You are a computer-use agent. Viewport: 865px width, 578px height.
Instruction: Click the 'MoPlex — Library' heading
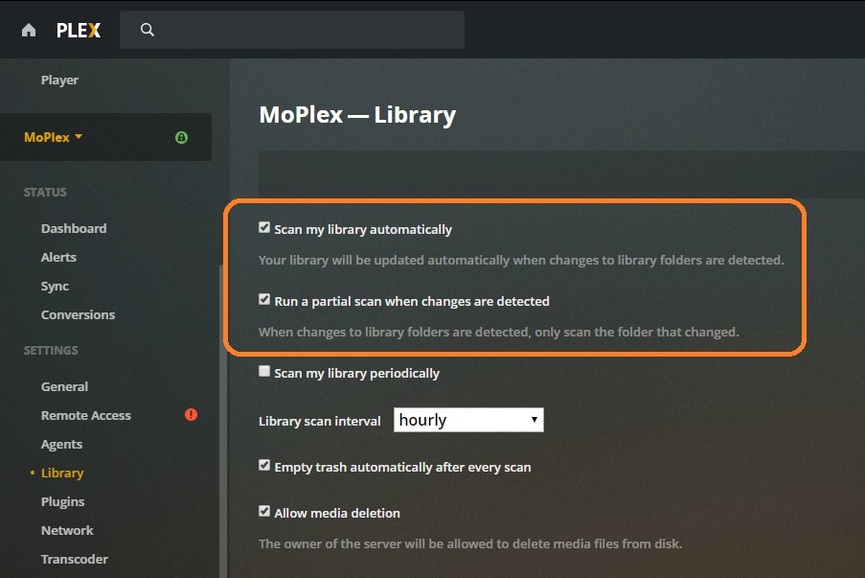click(357, 115)
